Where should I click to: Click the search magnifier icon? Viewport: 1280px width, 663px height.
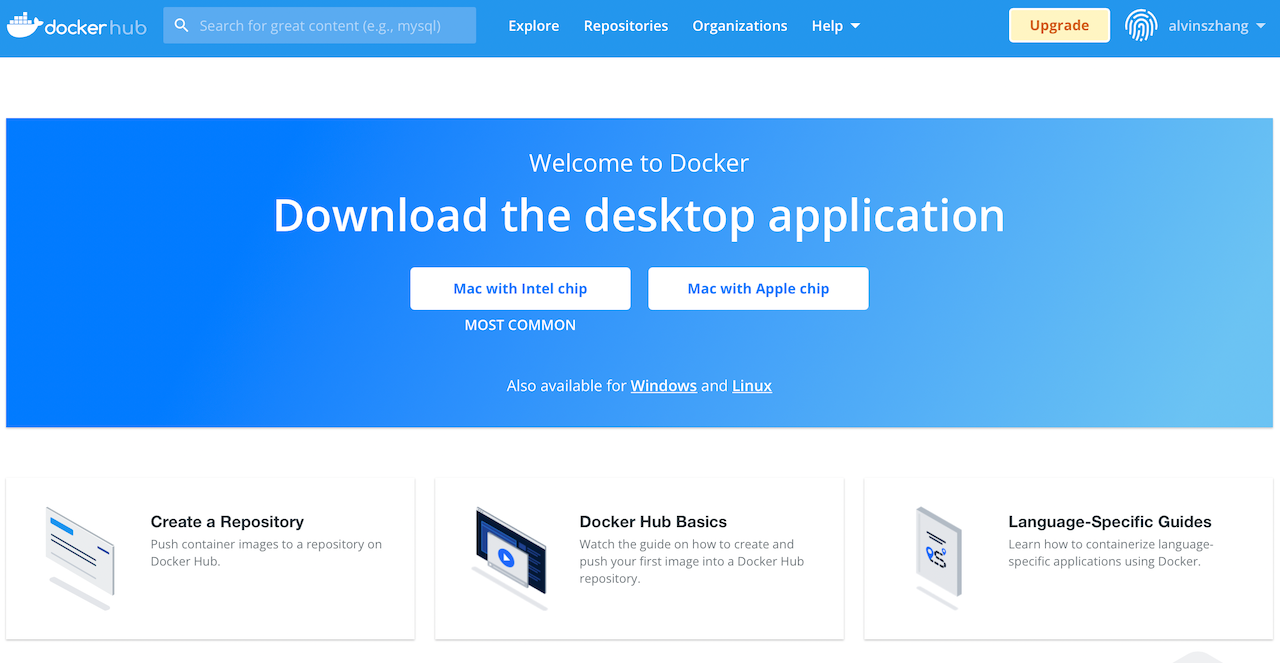[181, 26]
